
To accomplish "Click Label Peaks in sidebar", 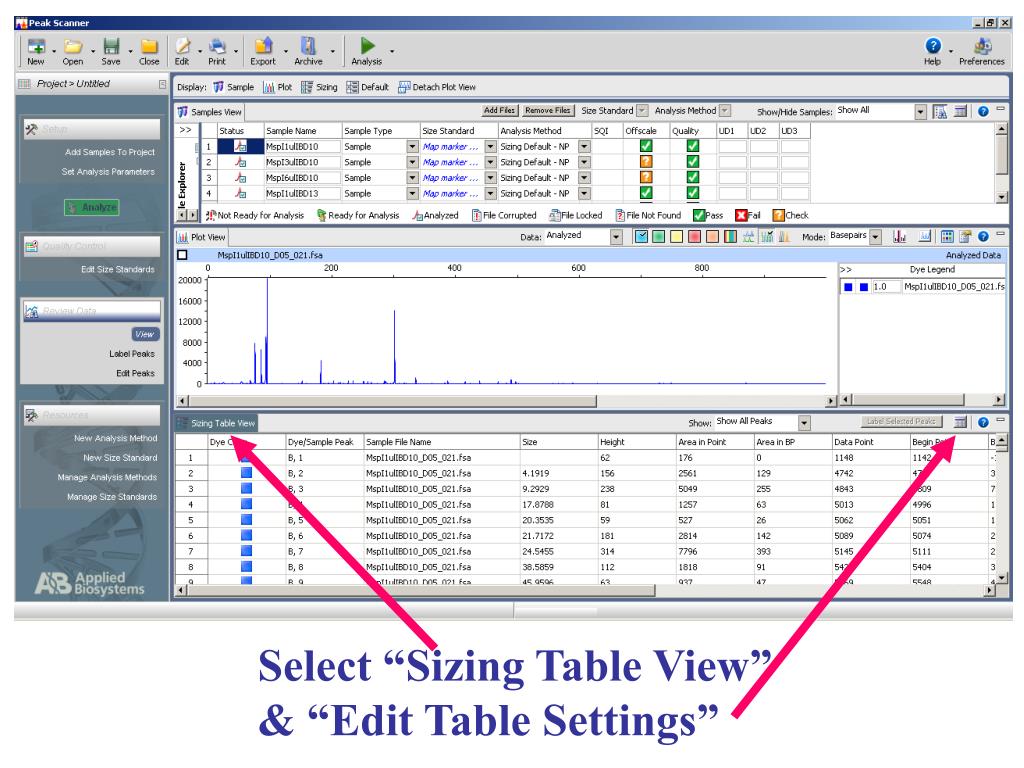I will [x=132, y=354].
